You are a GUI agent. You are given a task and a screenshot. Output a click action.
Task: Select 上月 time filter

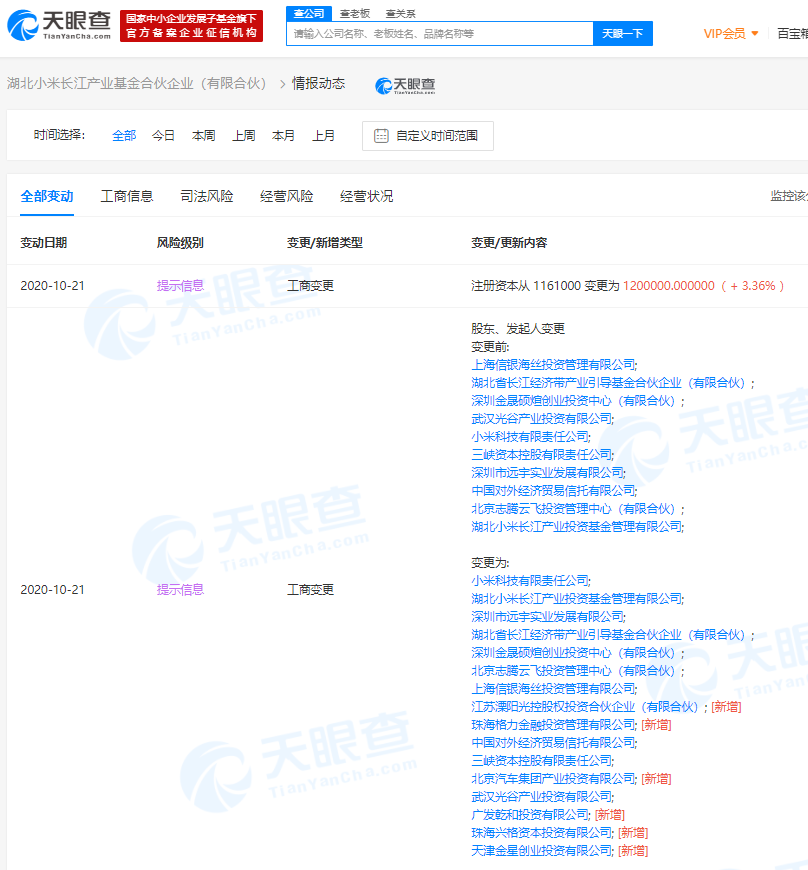324,135
